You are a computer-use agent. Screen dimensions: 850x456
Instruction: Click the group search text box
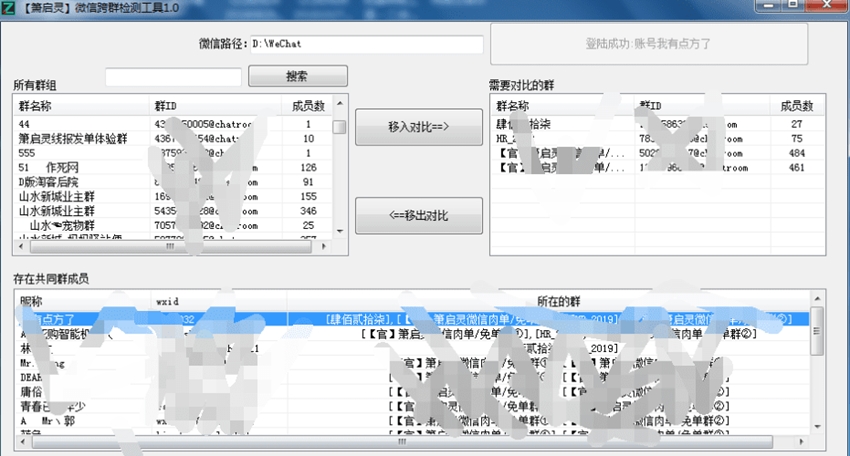tap(173, 77)
